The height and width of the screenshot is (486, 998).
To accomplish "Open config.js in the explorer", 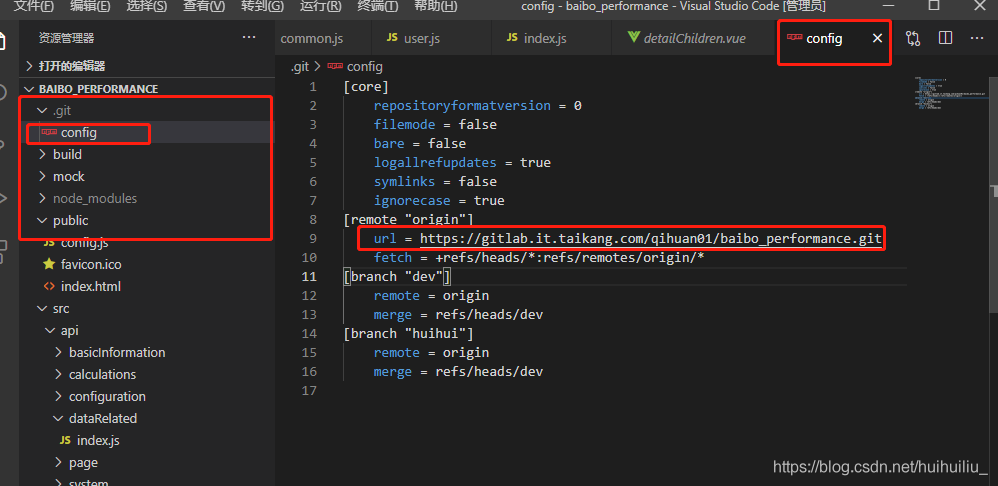I will 148,242.
